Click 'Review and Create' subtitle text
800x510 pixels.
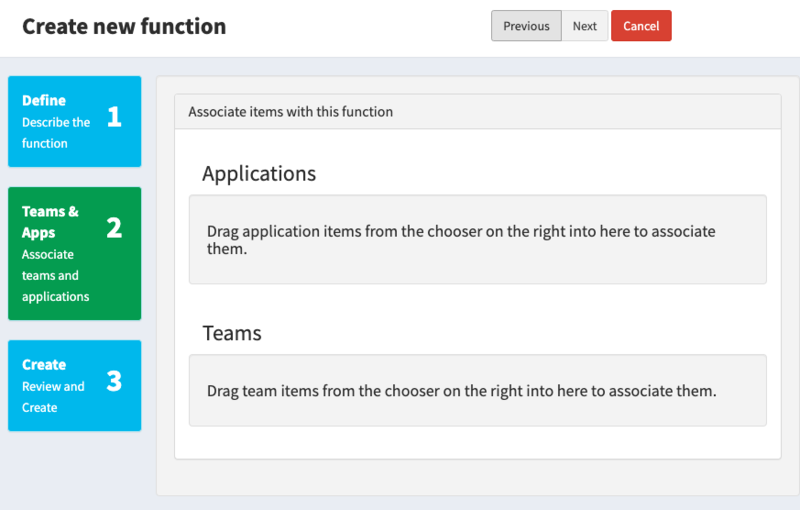pyautogui.click(x=53, y=397)
